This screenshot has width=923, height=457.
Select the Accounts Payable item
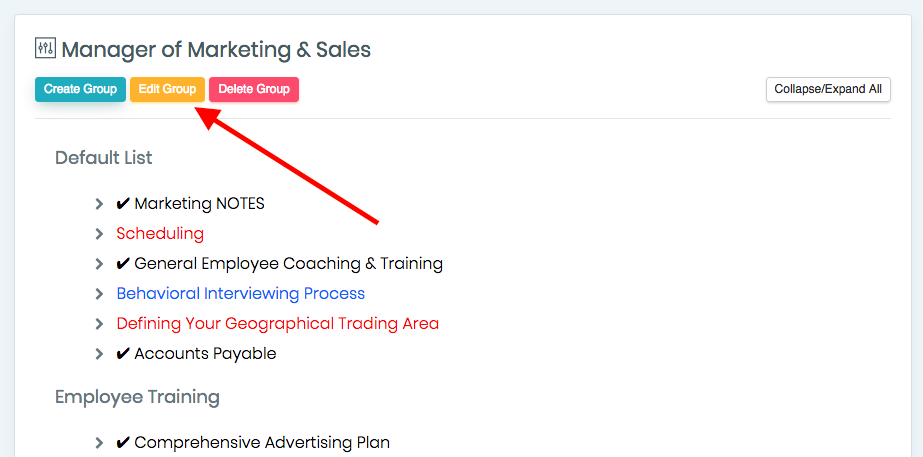pyautogui.click(x=197, y=354)
